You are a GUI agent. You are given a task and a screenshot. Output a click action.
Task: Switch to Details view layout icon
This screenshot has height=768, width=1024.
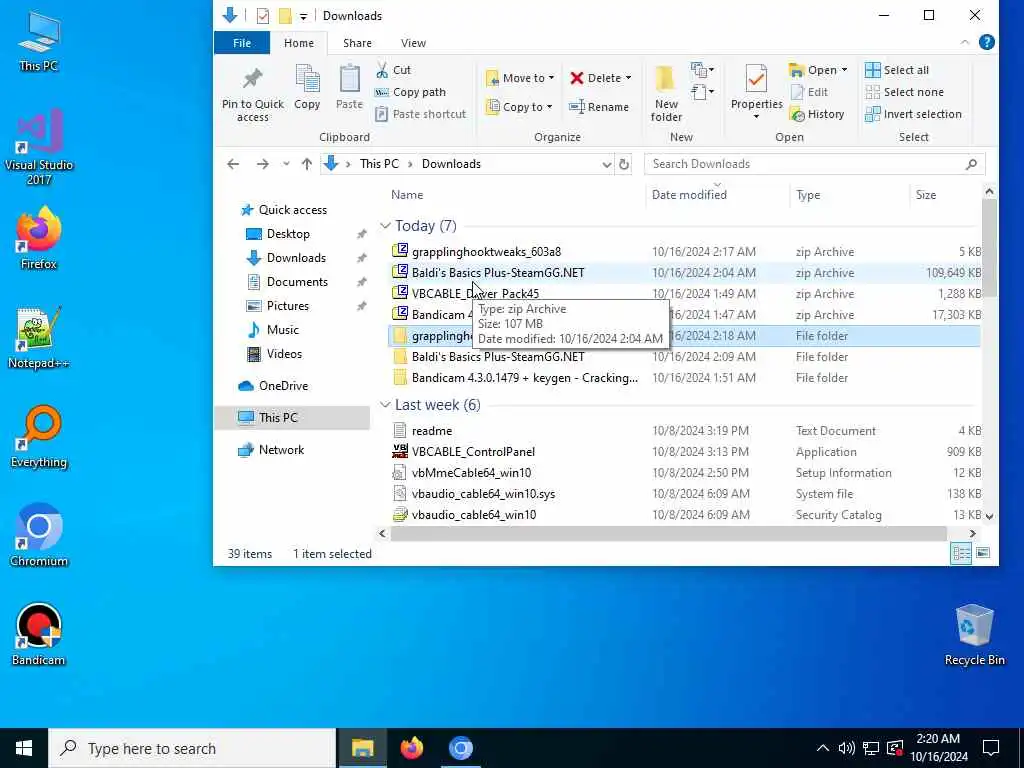pos(961,554)
